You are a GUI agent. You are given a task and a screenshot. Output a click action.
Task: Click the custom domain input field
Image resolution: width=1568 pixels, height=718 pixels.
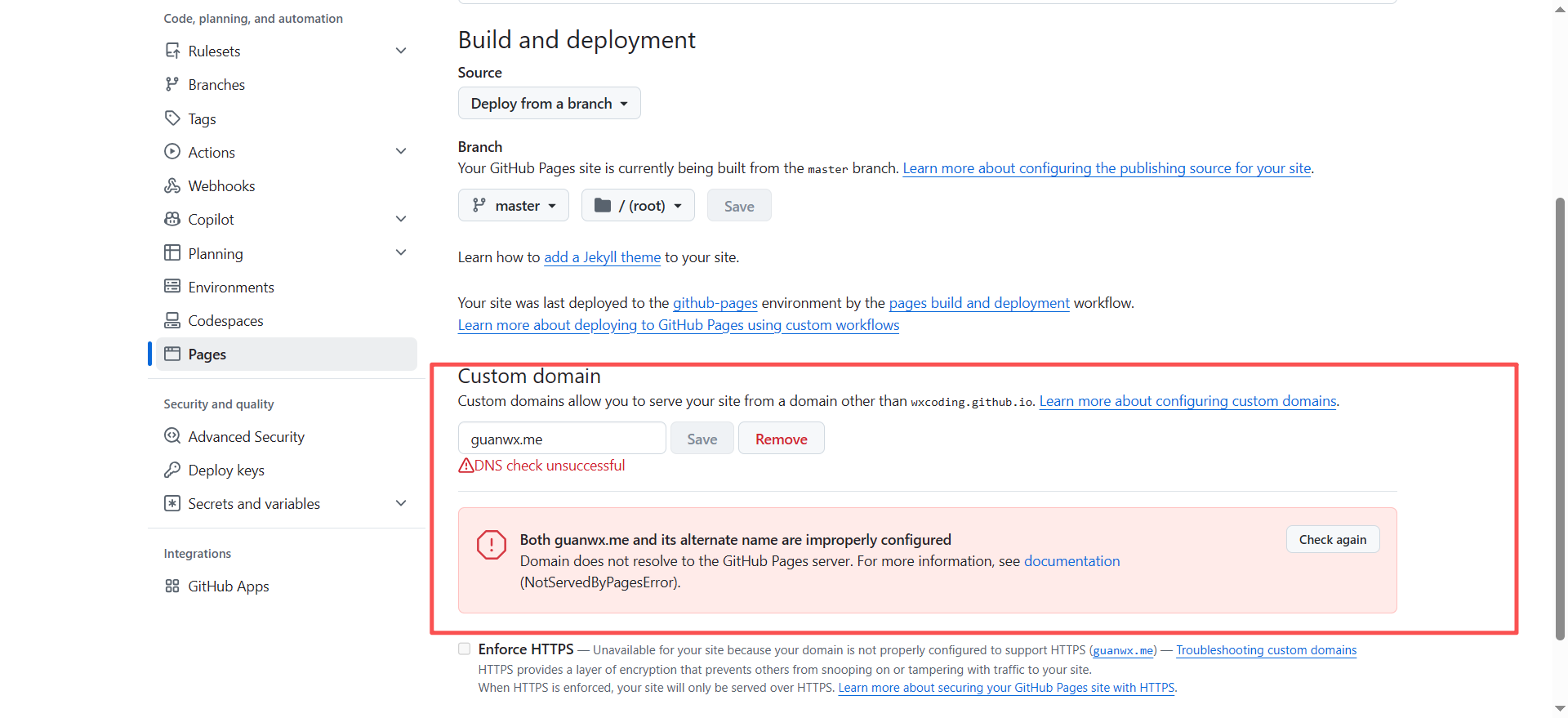click(562, 439)
